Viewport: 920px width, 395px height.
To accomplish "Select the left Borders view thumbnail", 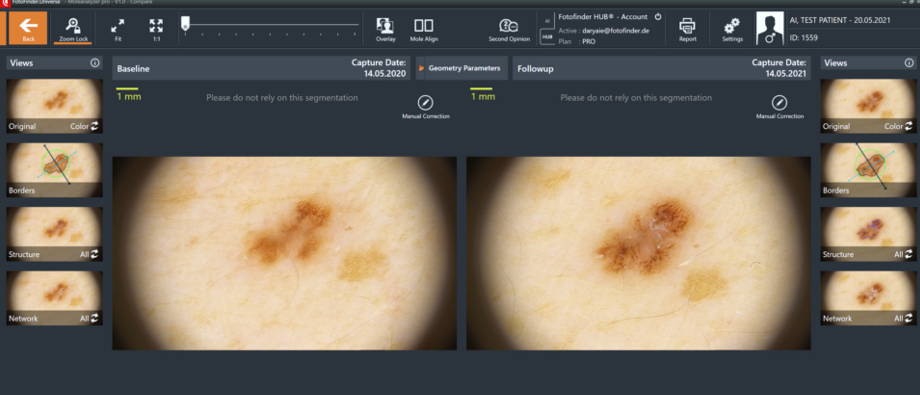I will point(55,170).
